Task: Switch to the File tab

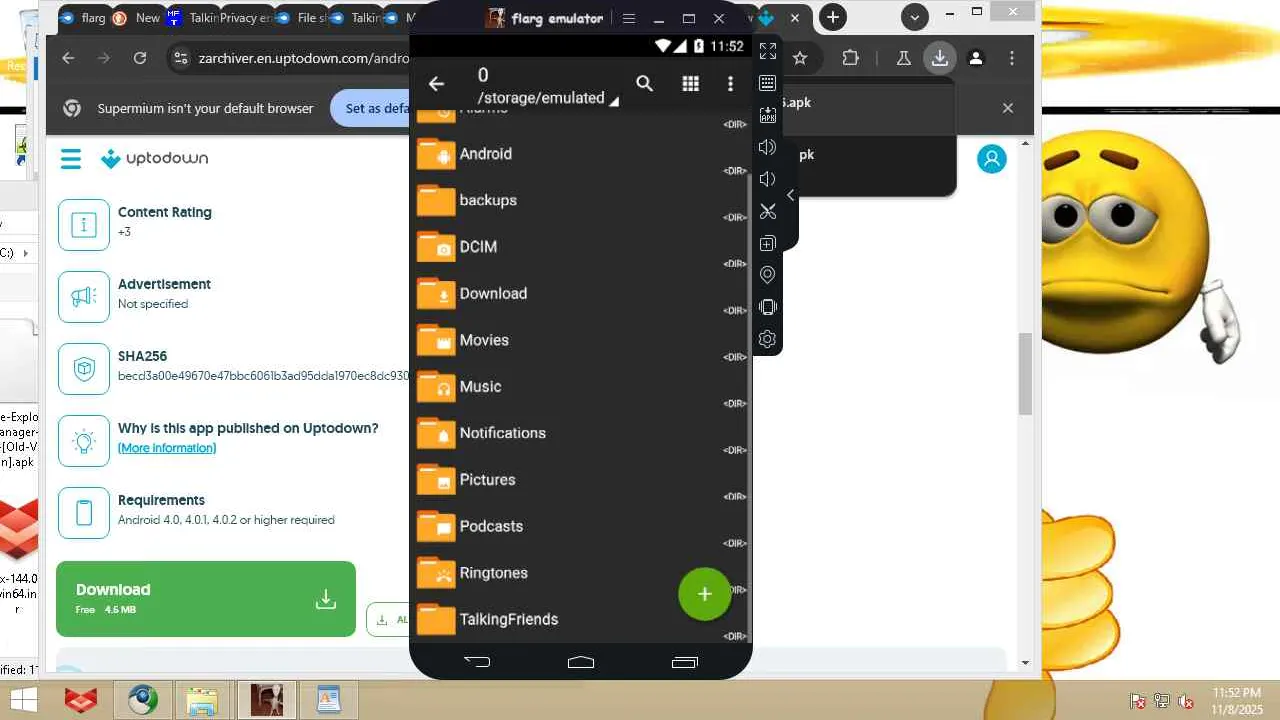Action: pyautogui.click(x=300, y=17)
